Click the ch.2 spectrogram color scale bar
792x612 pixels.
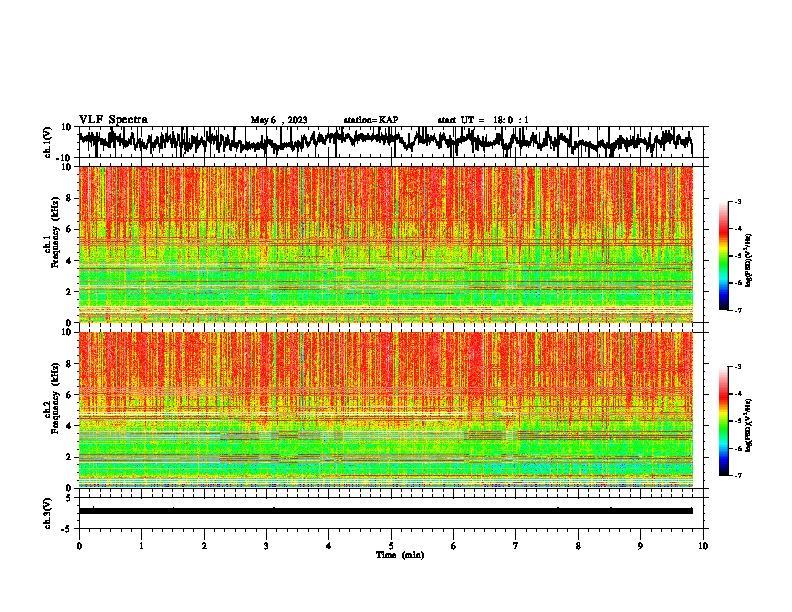click(x=723, y=421)
